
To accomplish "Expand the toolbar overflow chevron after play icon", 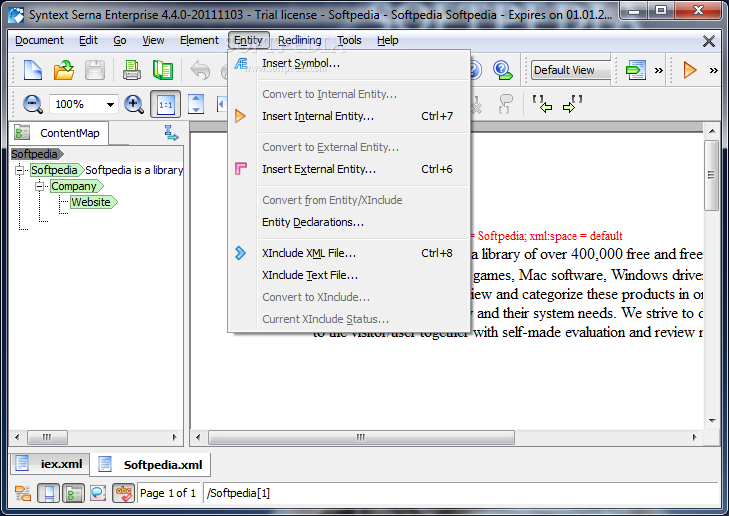I will point(714,71).
